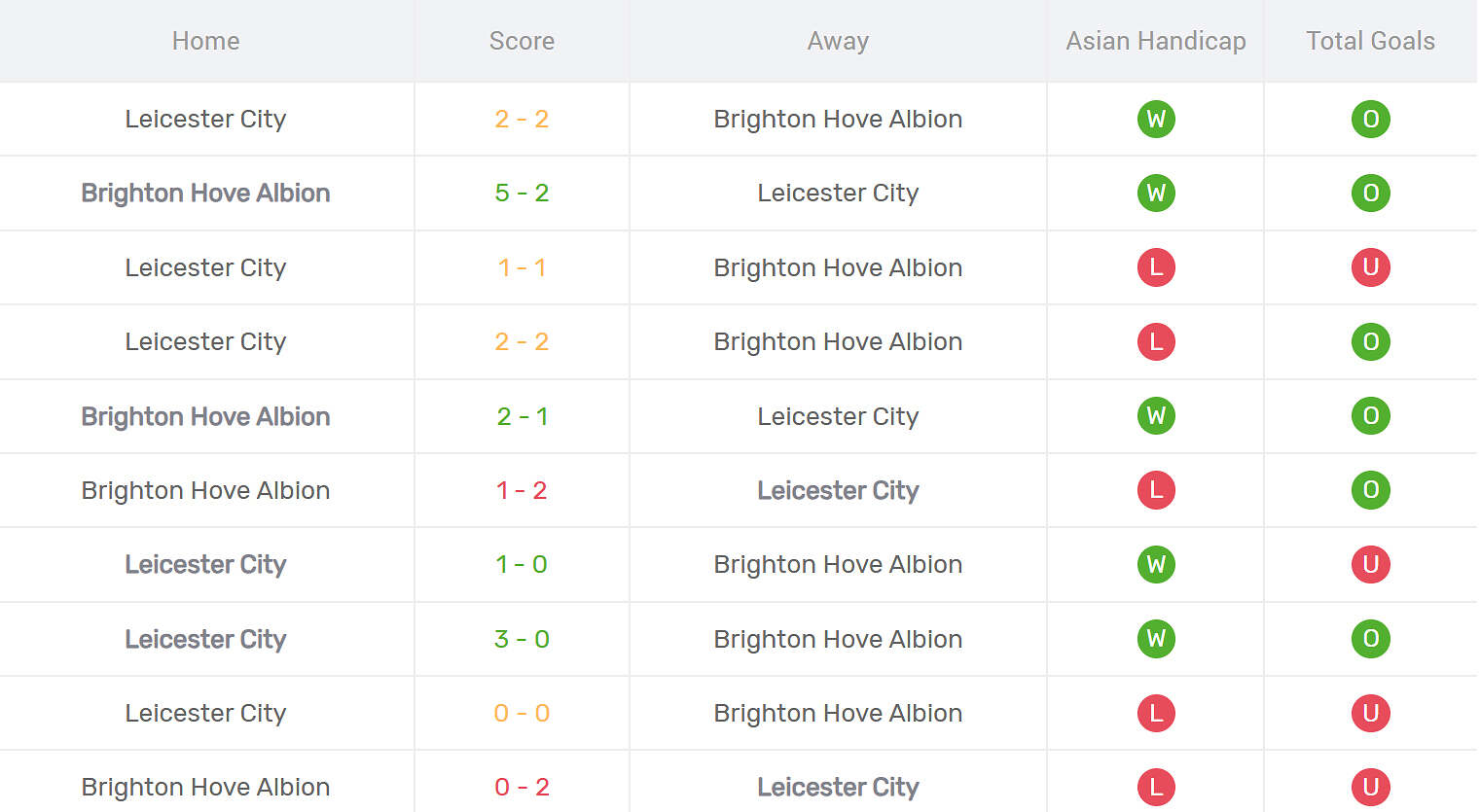
Task: Click bold Brighton Hove Albion in 2 - 1 row
Action: point(205,416)
